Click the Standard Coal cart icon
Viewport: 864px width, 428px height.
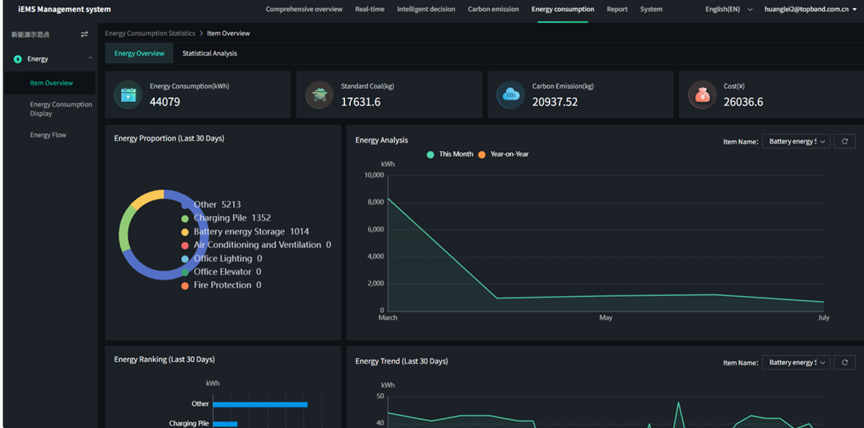(x=319, y=95)
